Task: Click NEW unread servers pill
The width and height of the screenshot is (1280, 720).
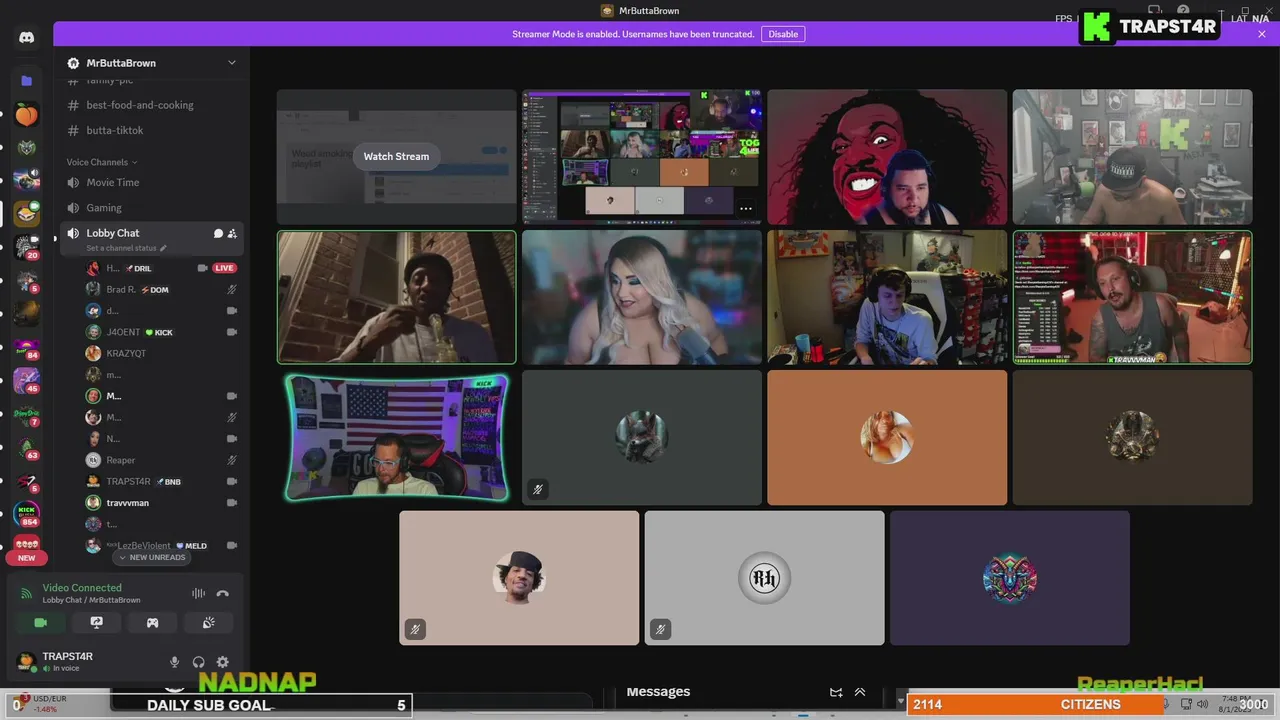Action: pos(26,558)
